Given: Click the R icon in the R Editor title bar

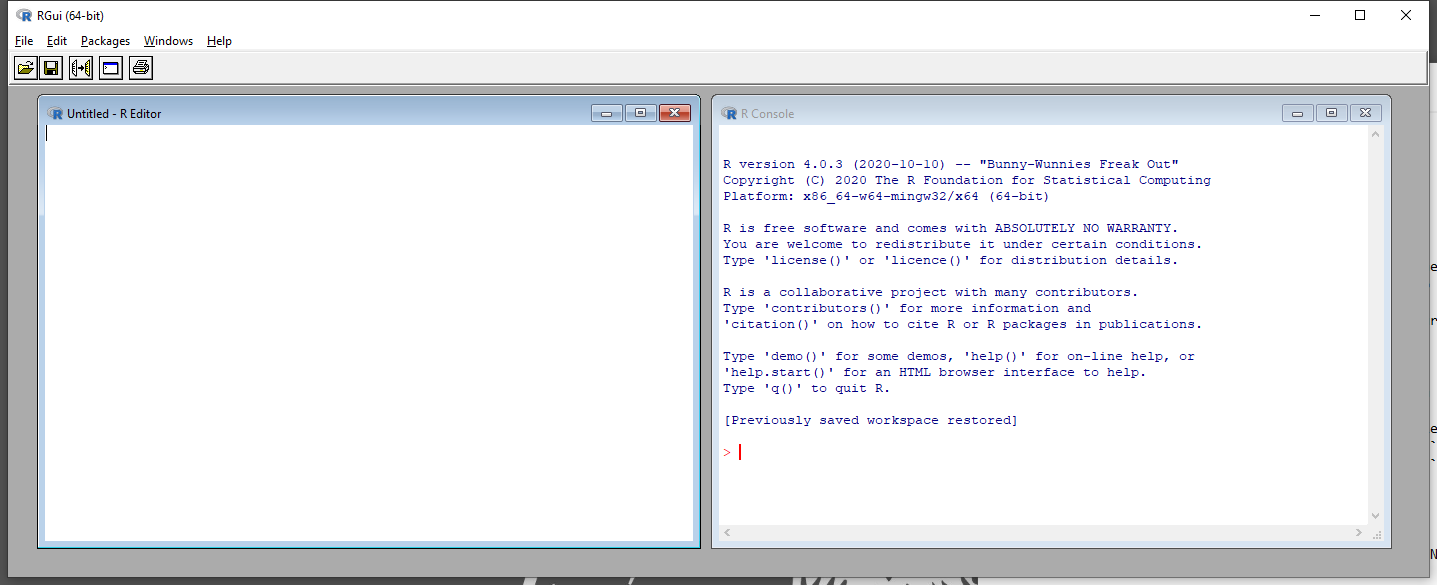Looking at the screenshot, I should tap(55, 113).
